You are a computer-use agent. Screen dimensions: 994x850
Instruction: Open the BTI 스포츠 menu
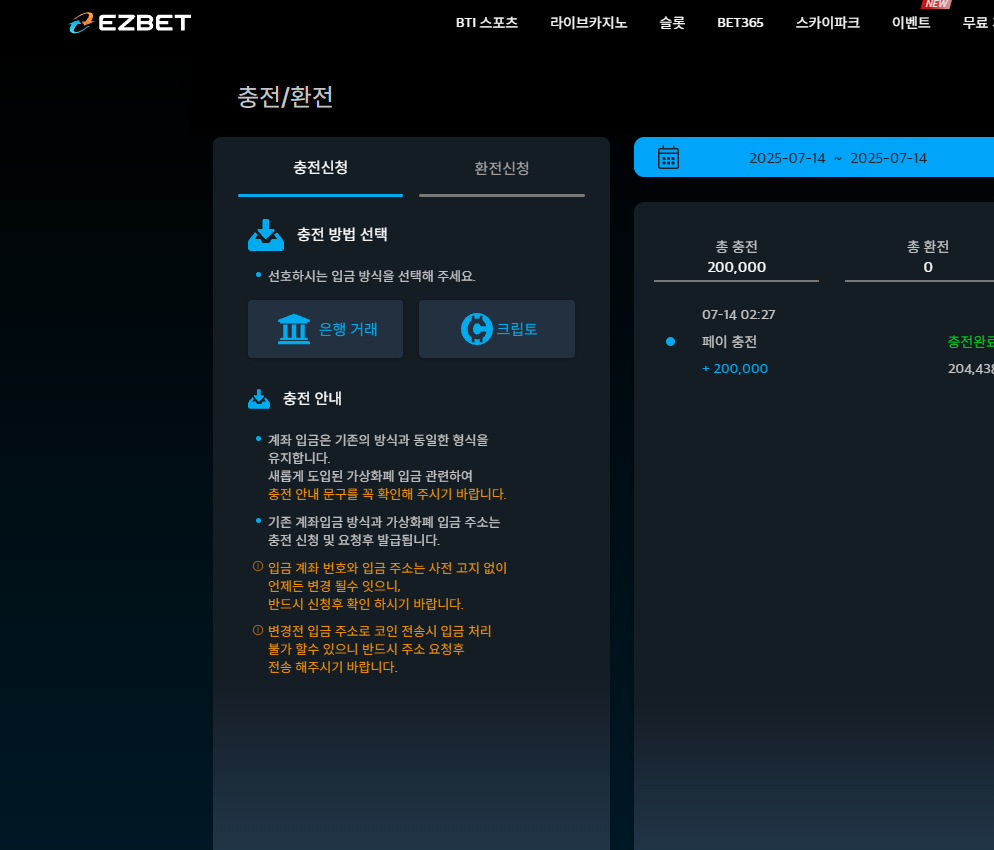point(487,23)
